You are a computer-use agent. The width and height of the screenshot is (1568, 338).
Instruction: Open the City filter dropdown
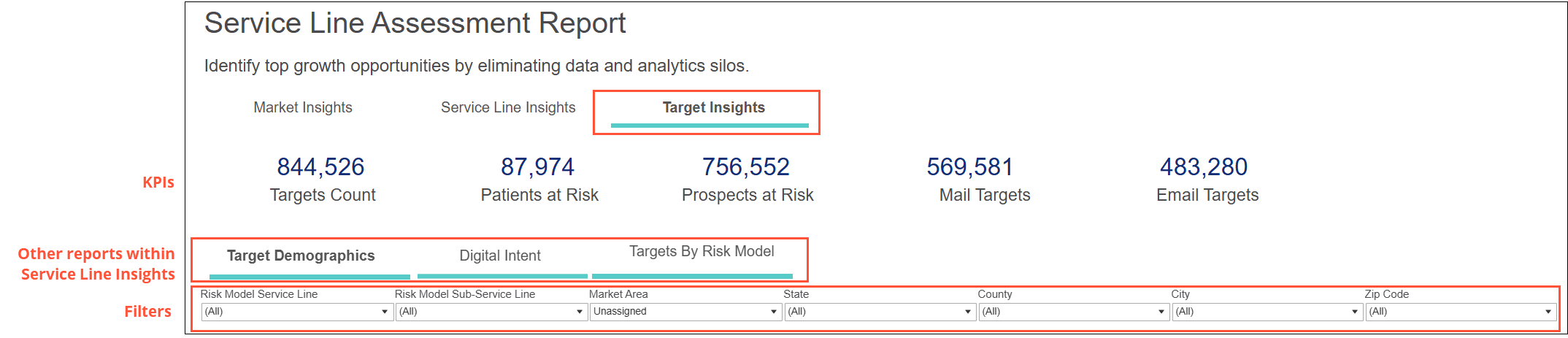click(1267, 312)
